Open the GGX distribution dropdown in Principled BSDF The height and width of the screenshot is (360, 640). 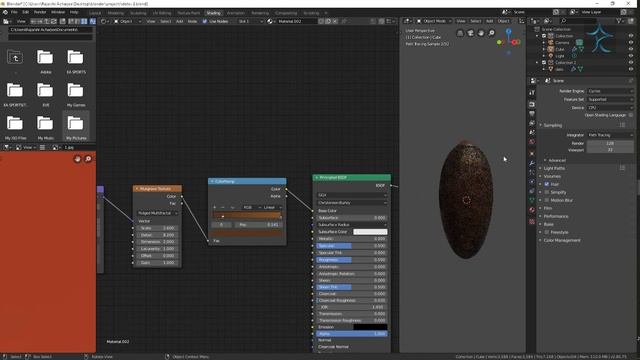[x=351, y=195]
